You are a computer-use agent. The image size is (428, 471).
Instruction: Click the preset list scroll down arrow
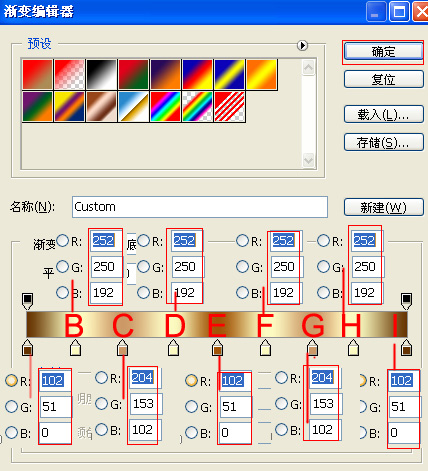pyautogui.click(x=308, y=160)
